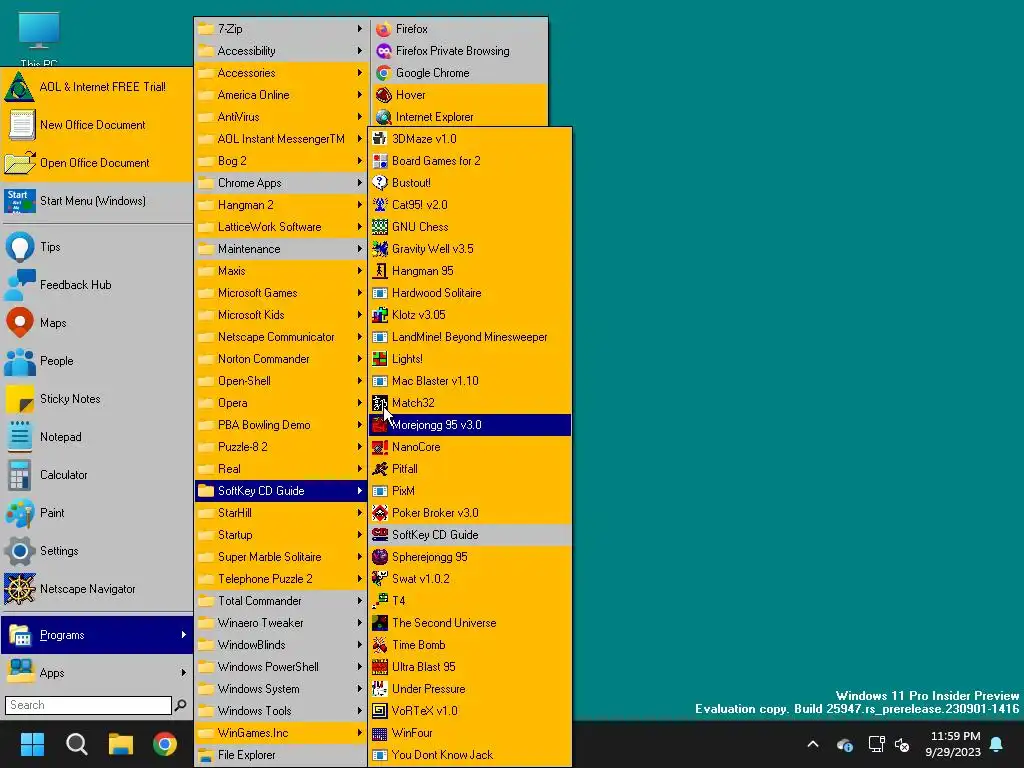Launch VoRTeX v1.0 icon

(379, 711)
